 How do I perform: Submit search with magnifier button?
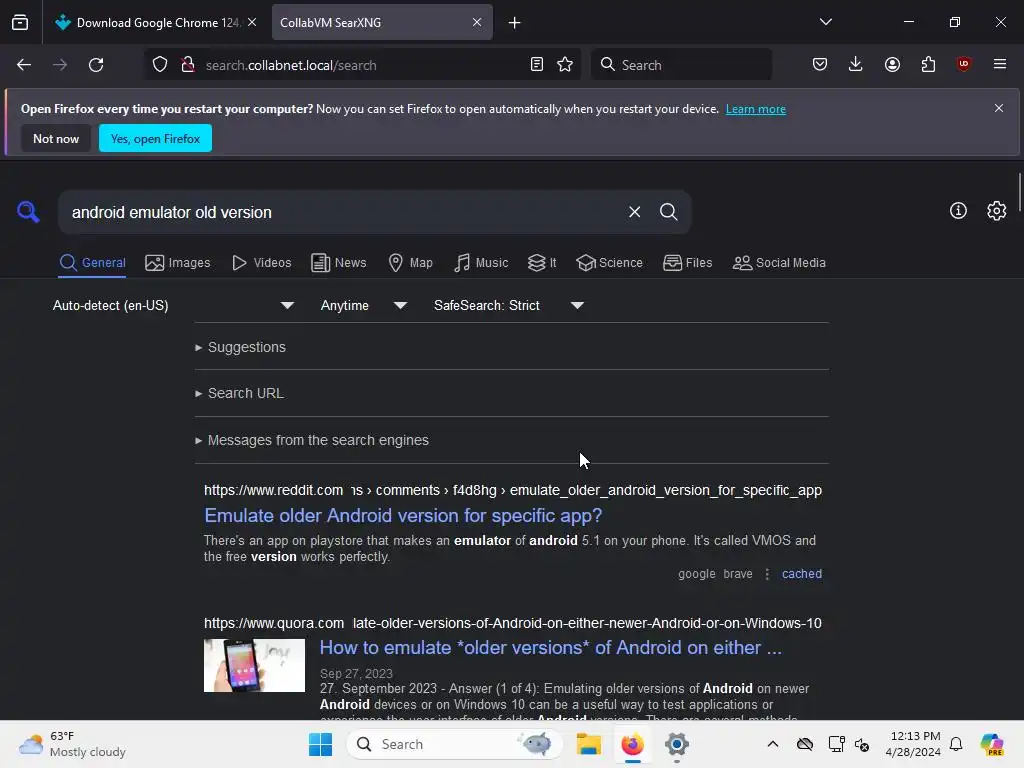tap(668, 212)
